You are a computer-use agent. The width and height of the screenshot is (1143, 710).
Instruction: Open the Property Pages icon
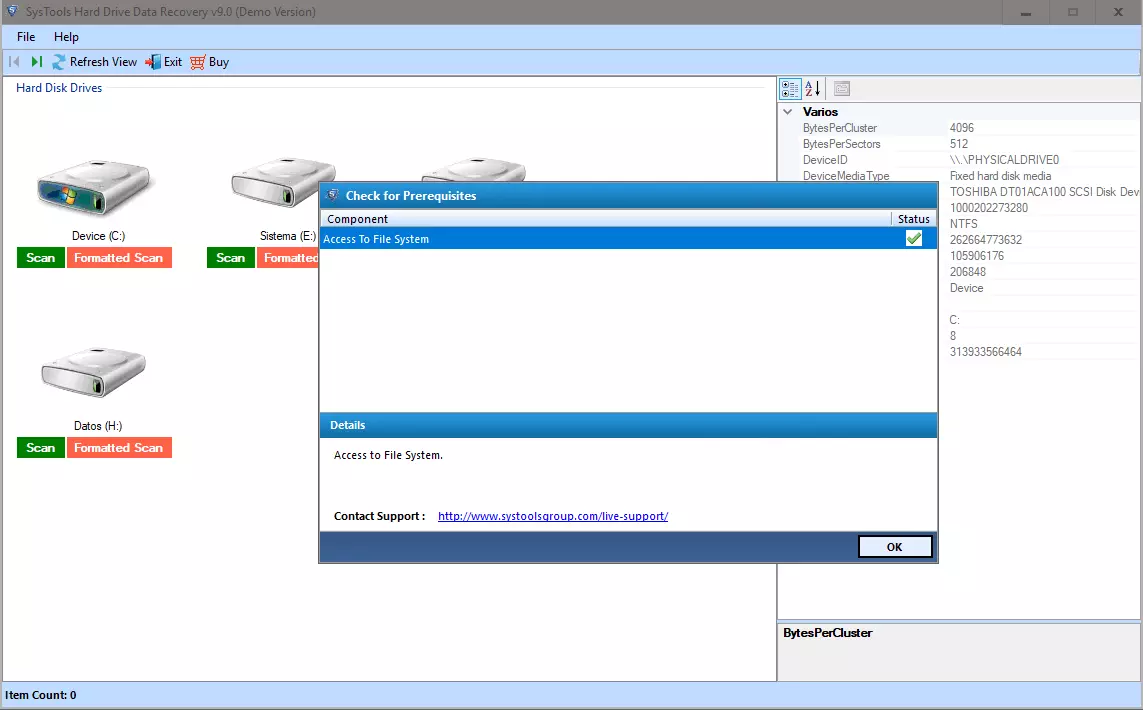point(841,89)
